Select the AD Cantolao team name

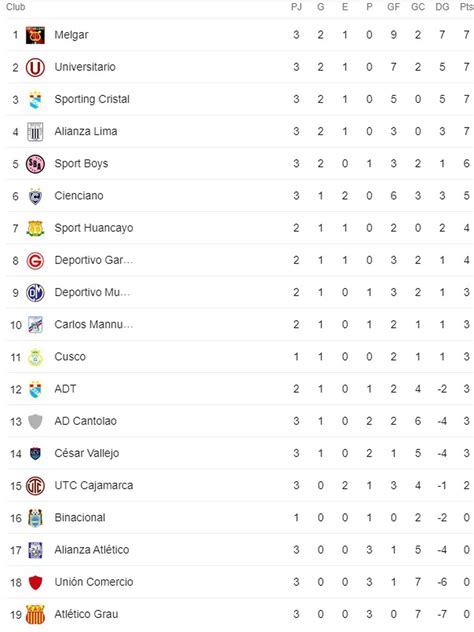85,421
